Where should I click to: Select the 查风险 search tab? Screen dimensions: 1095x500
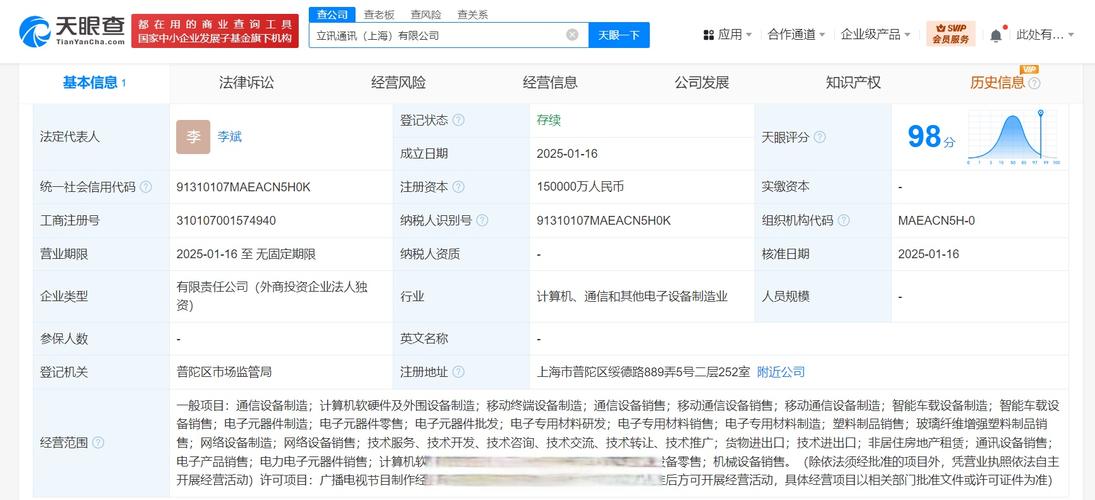tap(426, 14)
